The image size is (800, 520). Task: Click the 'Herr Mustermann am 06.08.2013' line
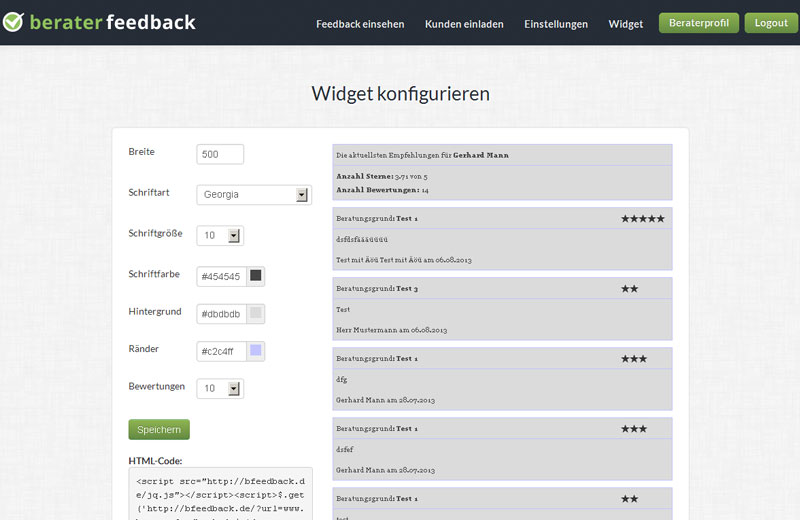pyautogui.click(x=391, y=330)
